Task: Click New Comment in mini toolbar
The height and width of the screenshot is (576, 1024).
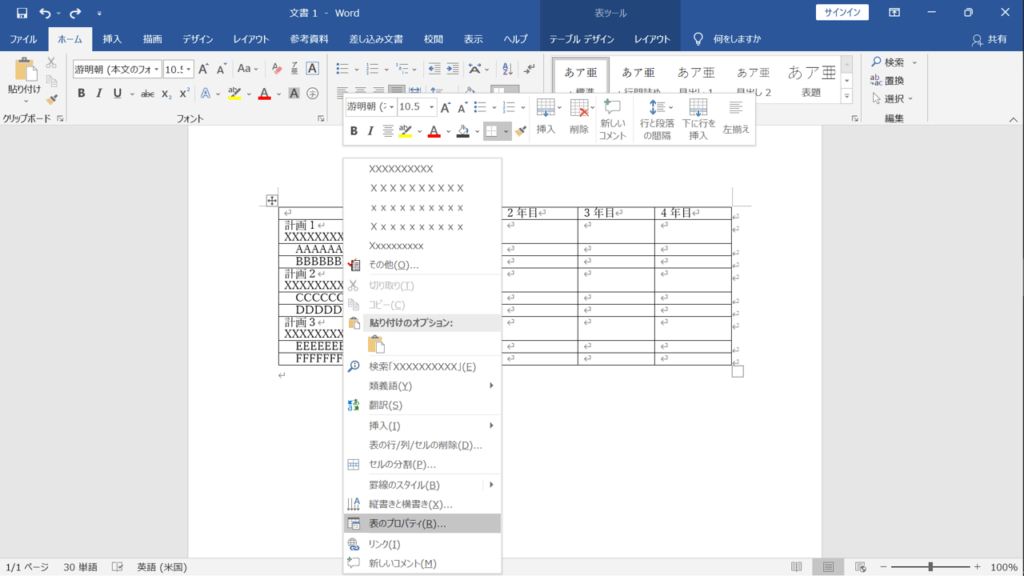Action: click(x=613, y=120)
